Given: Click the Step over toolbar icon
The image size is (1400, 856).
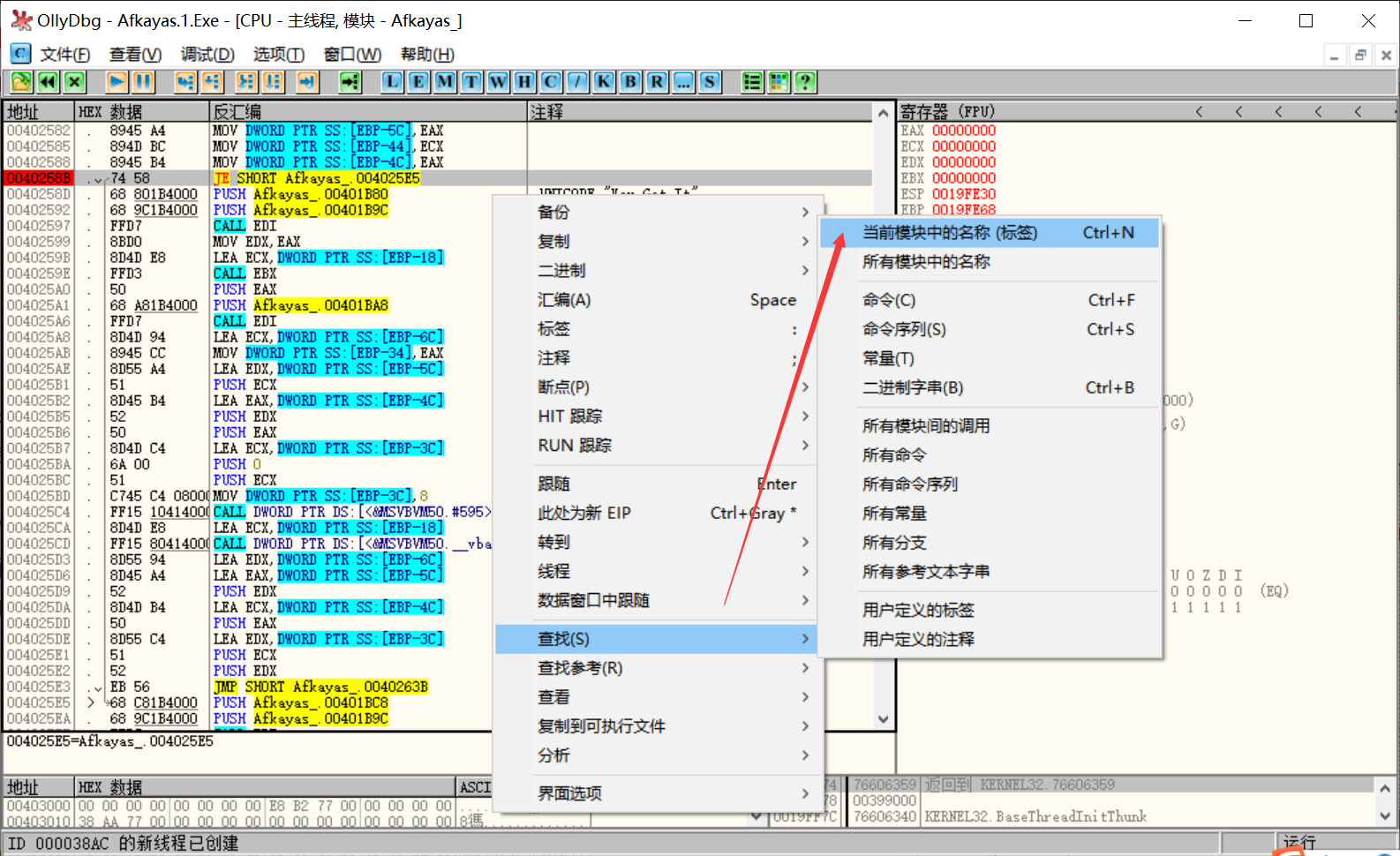Looking at the screenshot, I should 212,82.
